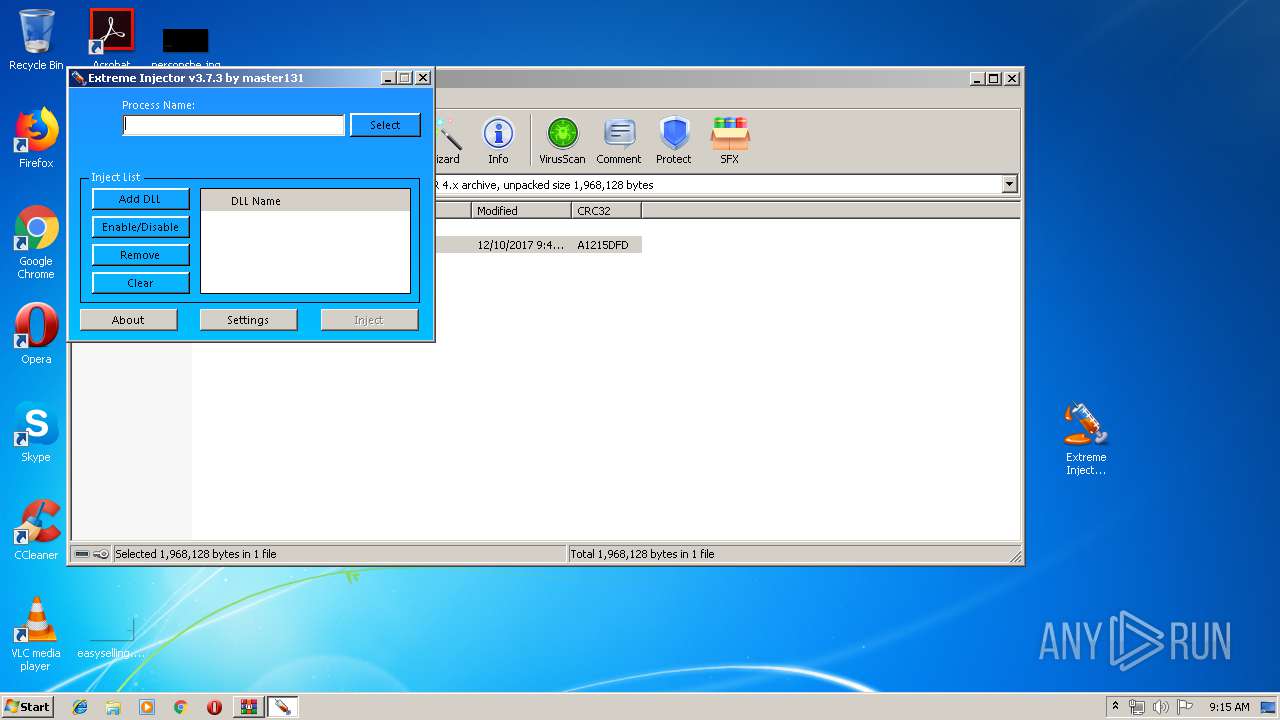Click the SFX icon in WinRAR toolbar

click(x=730, y=140)
